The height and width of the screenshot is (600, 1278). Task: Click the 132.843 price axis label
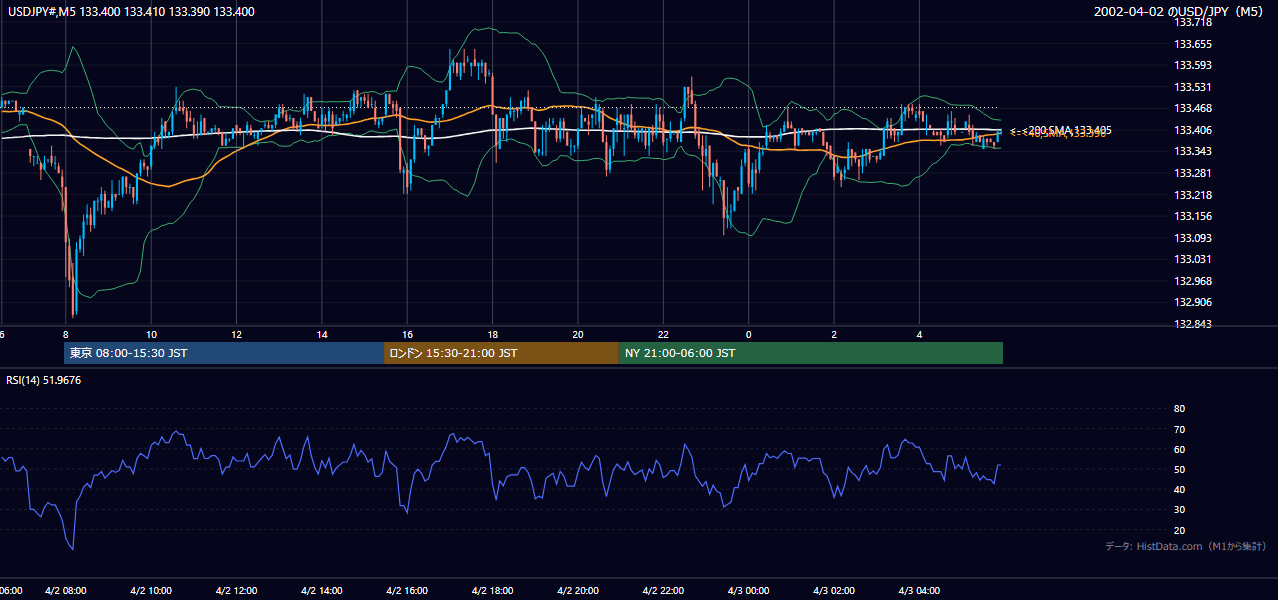click(x=1193, y=323)
